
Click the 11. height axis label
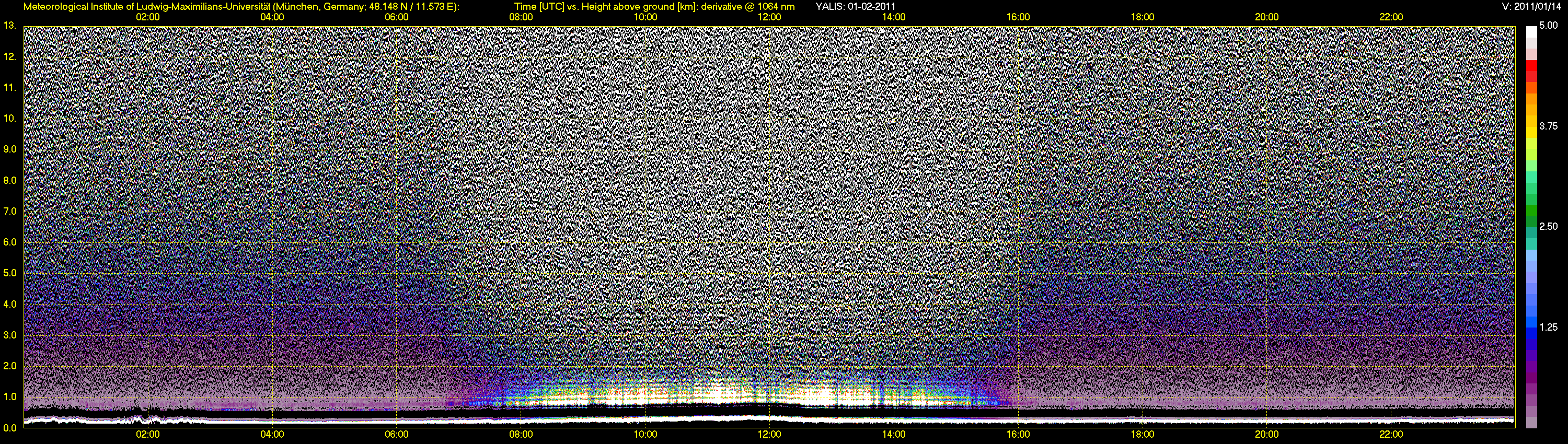(x=10, y=88)
